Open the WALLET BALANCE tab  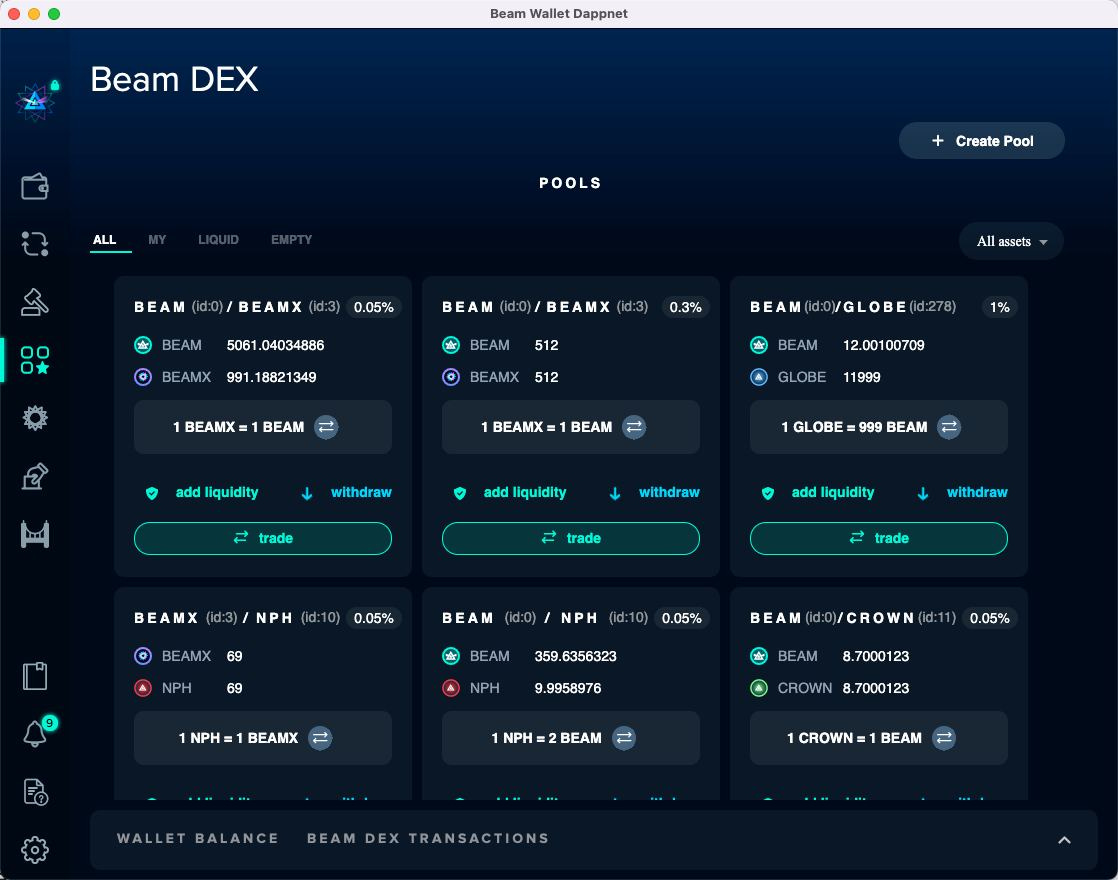198,839
